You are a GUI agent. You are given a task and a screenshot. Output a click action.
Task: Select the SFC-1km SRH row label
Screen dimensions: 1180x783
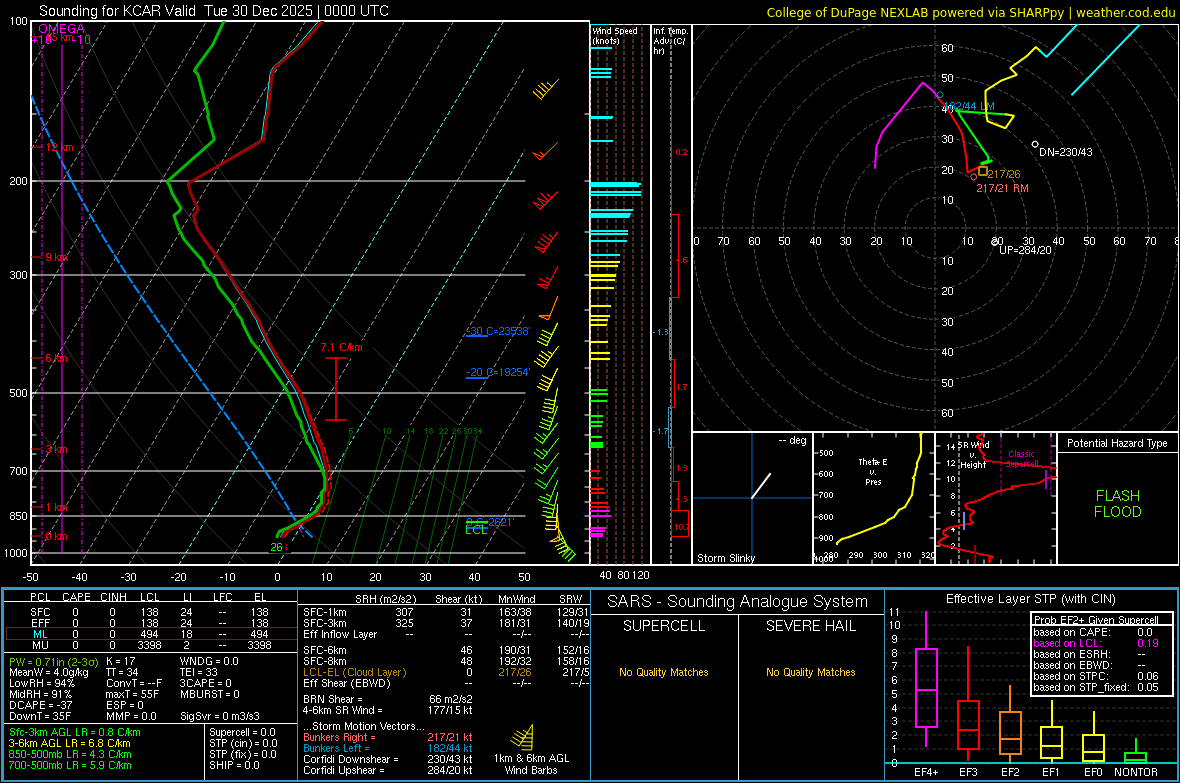point(324,612)
